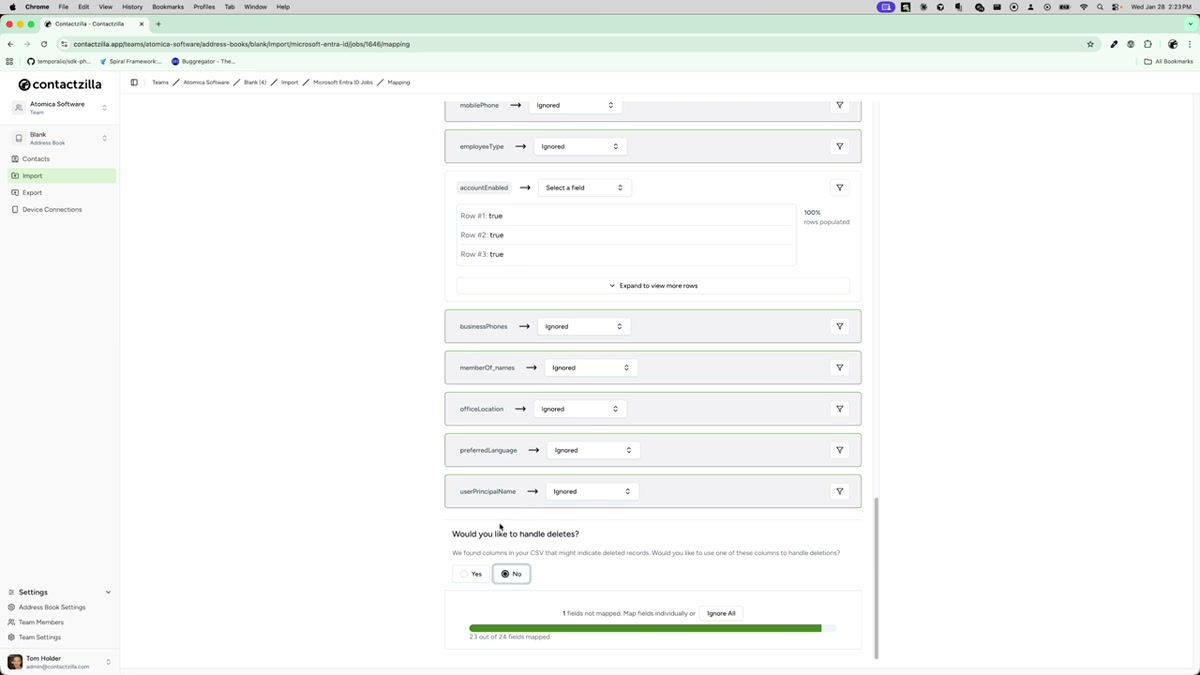The image size is (1200, 675).
Task: Collapse the Settings section chevron
Action: tap(107, 591)
